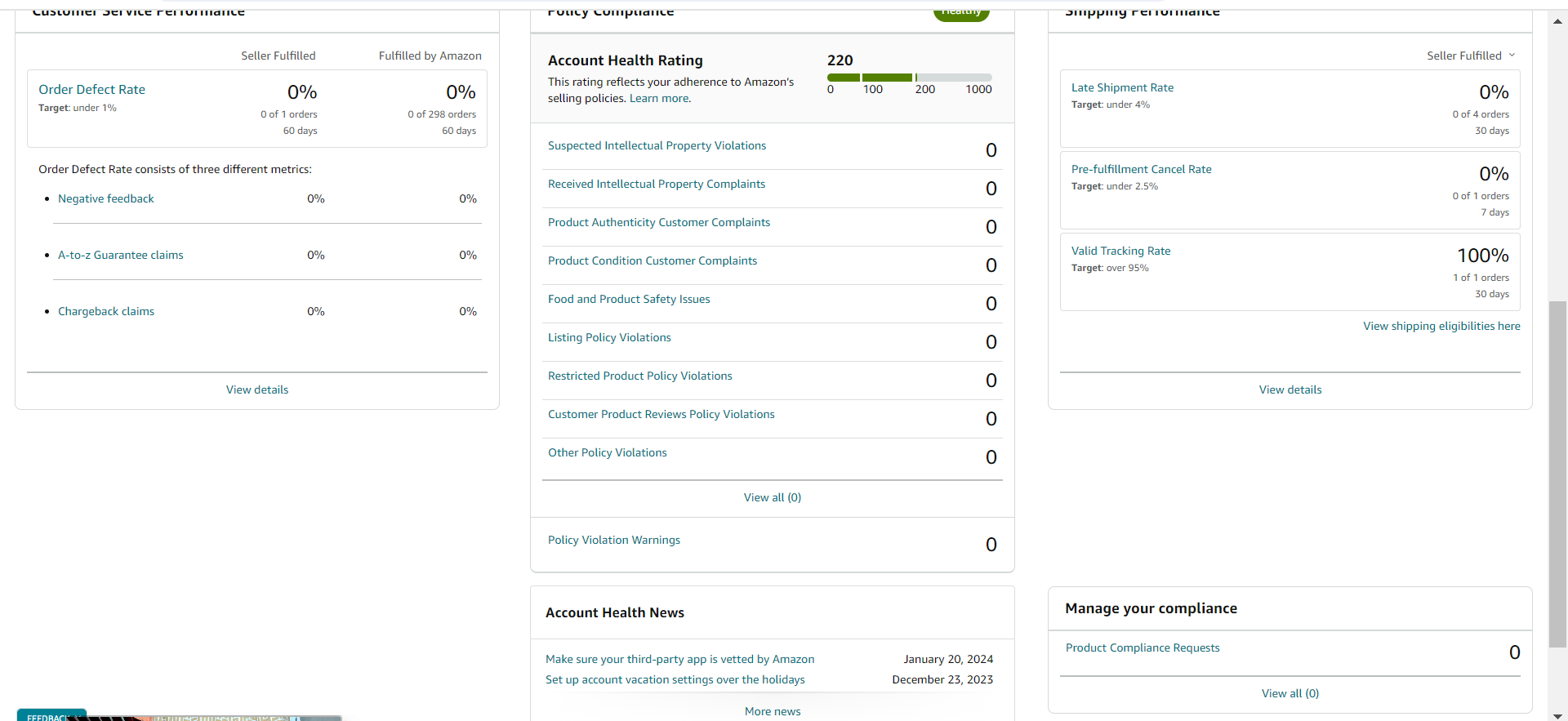This screenshot has height=721, width=1568.
Task: Click the More news link
Action: [773, 711]
